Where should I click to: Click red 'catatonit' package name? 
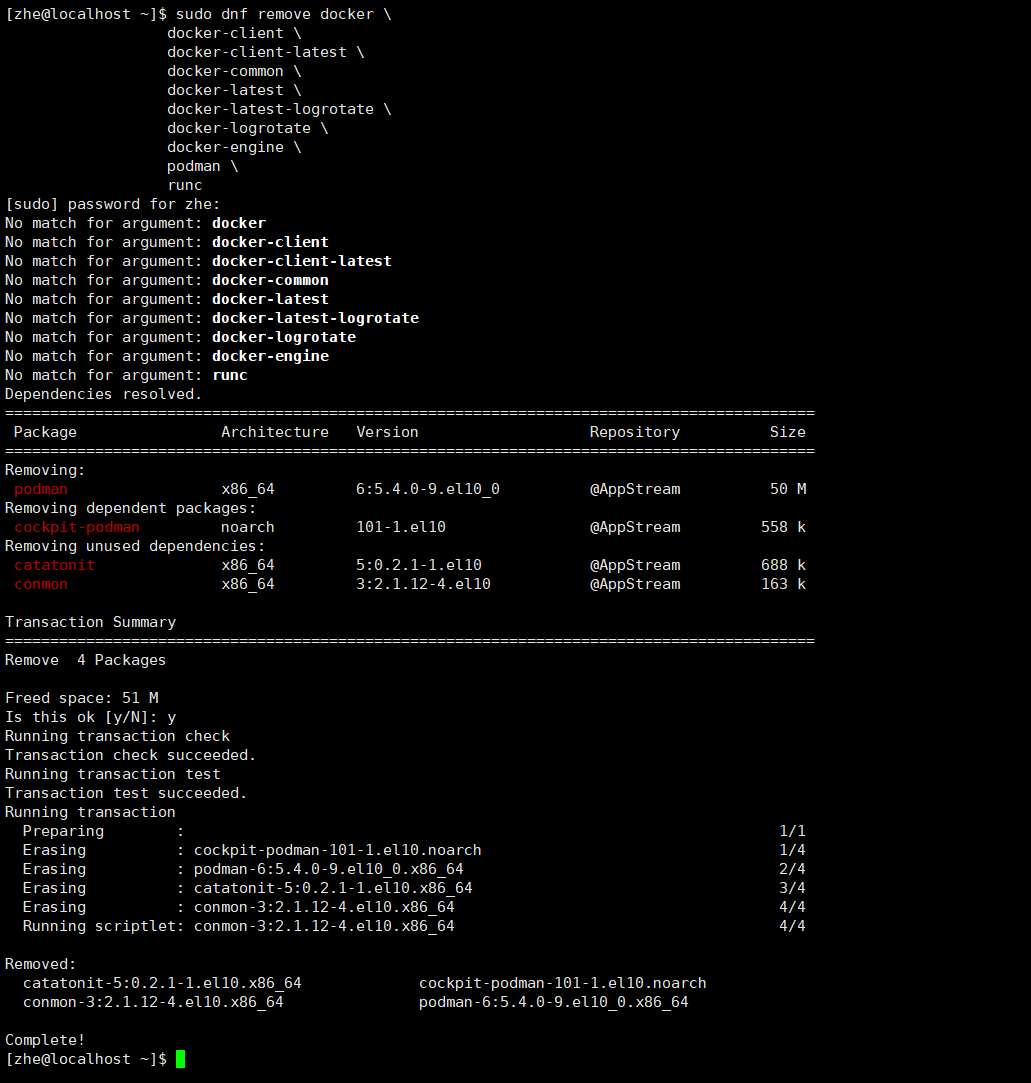(54, 565)
